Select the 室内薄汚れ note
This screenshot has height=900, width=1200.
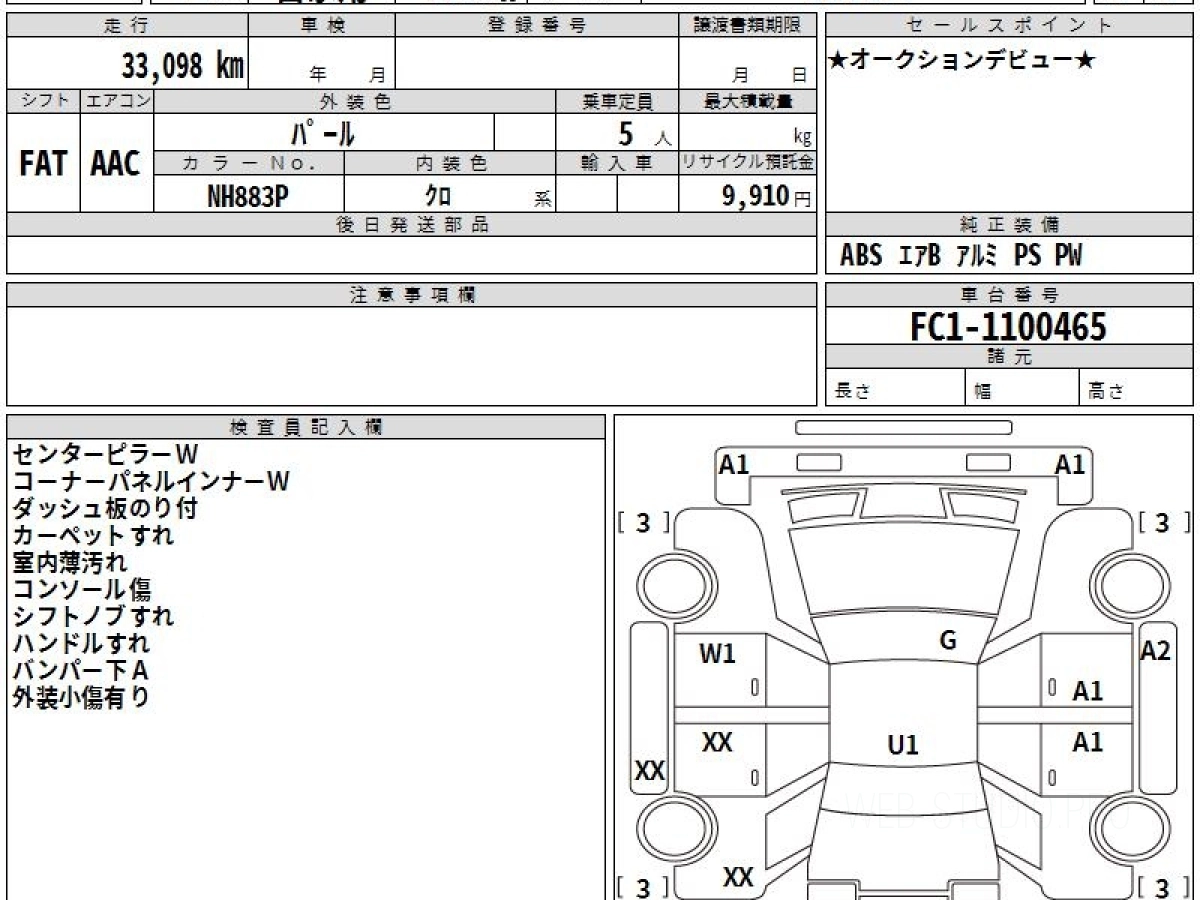pos(70,562)
